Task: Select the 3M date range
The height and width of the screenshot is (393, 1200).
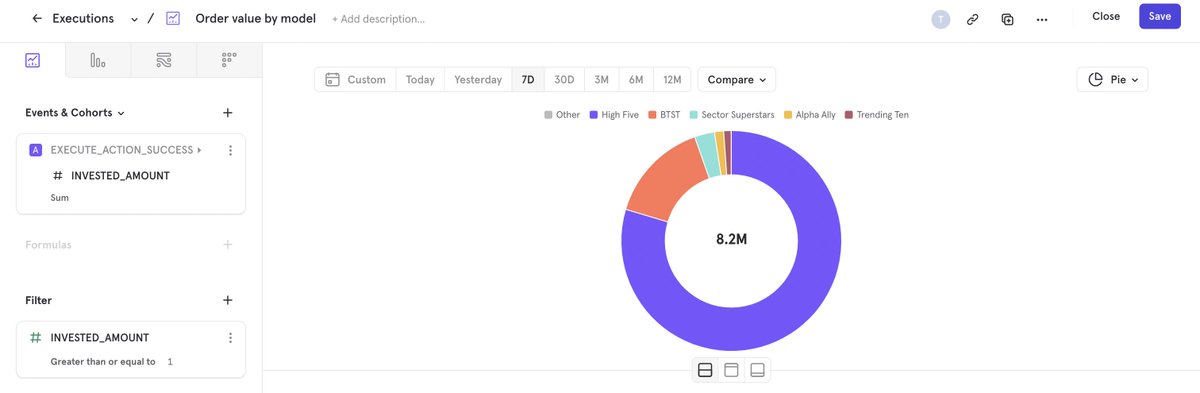Action: click(x=601, y=79)
